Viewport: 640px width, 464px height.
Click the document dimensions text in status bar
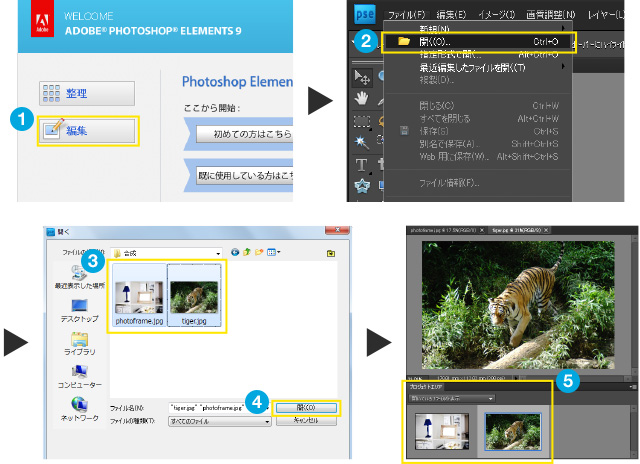point(472,378)
